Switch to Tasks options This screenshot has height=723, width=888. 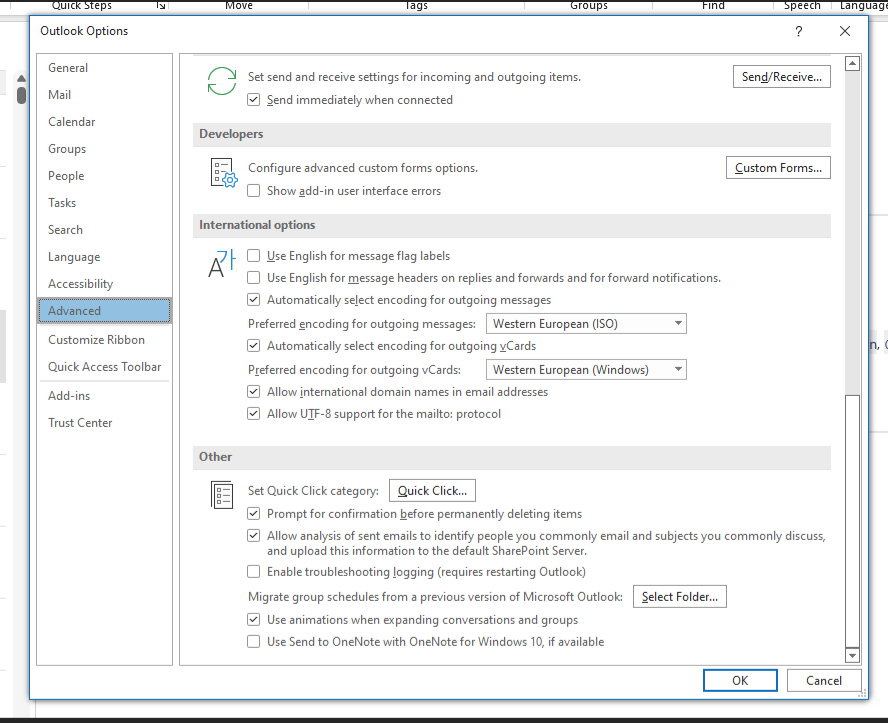tap(105, 203)
